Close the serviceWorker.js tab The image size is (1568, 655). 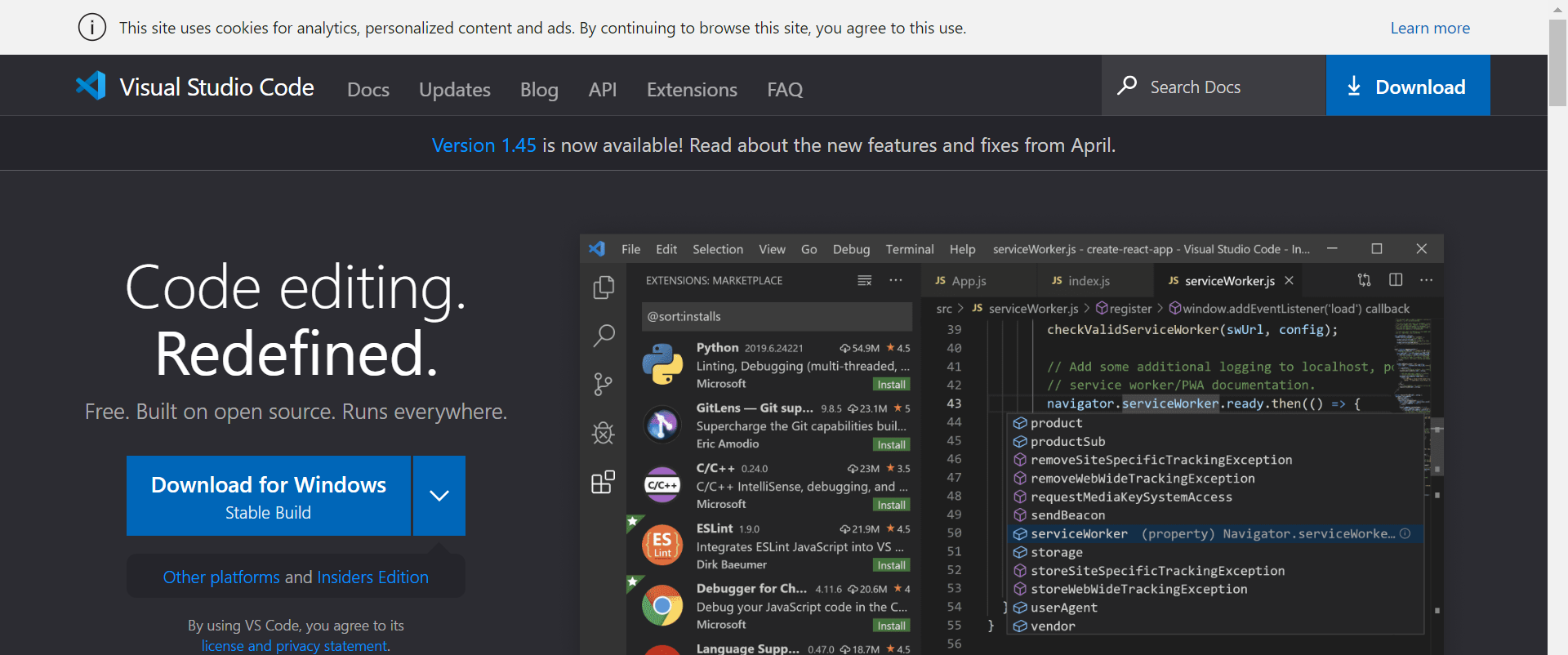[x=1289, y=280]
